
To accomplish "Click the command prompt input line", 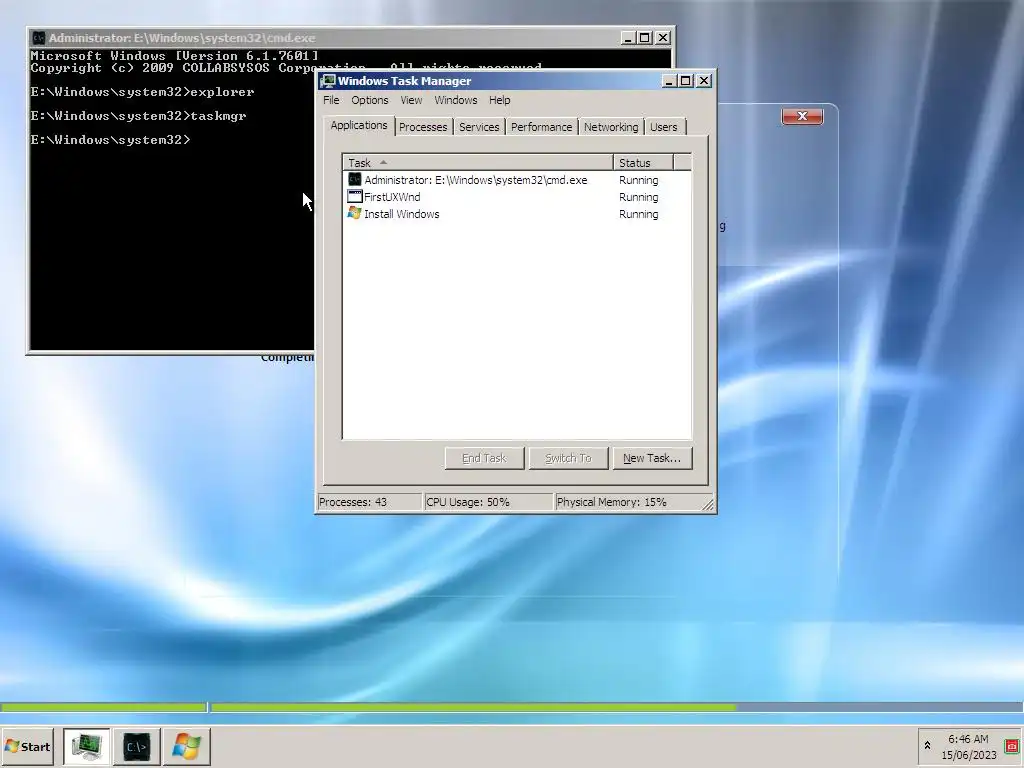I will pyautogui.click(x=111, y=140).
